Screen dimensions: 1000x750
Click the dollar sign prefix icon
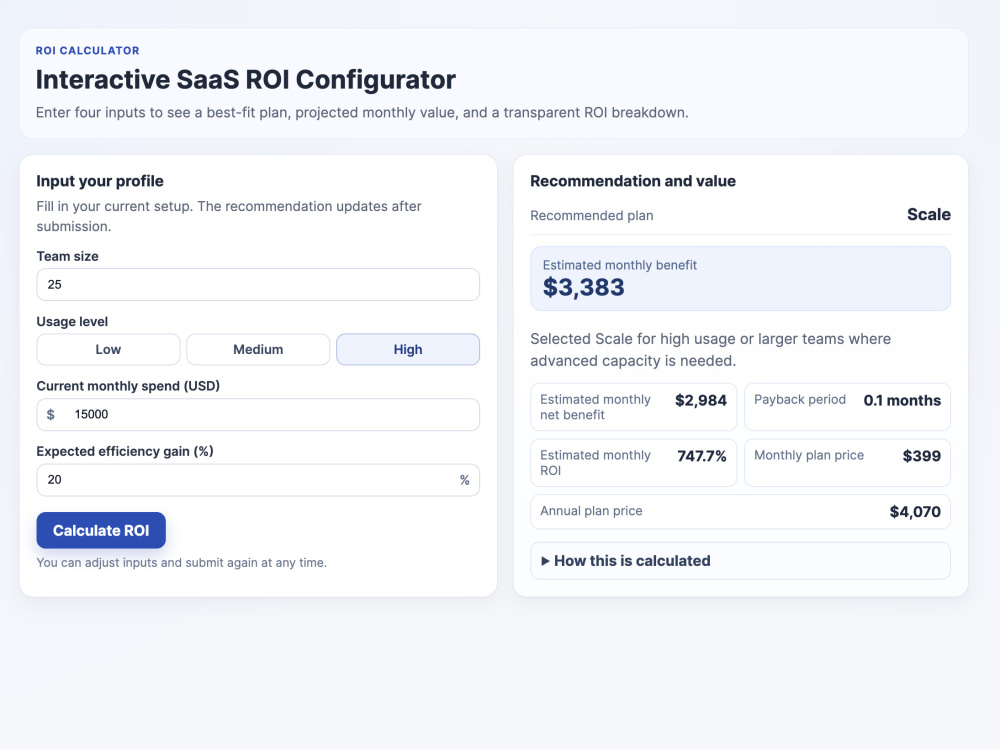pos(50,415)
